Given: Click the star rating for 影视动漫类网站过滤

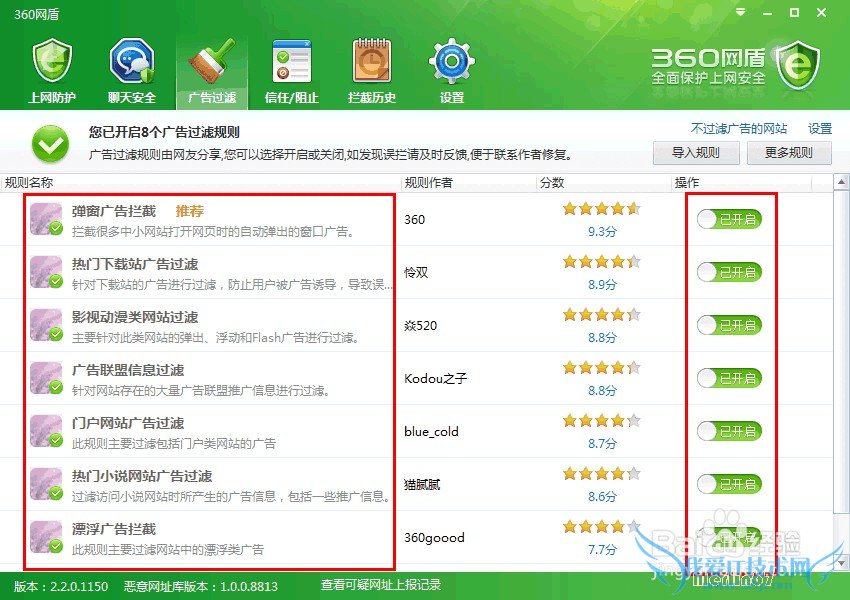Looking at the screenshot, I should (x=602, y=314).
